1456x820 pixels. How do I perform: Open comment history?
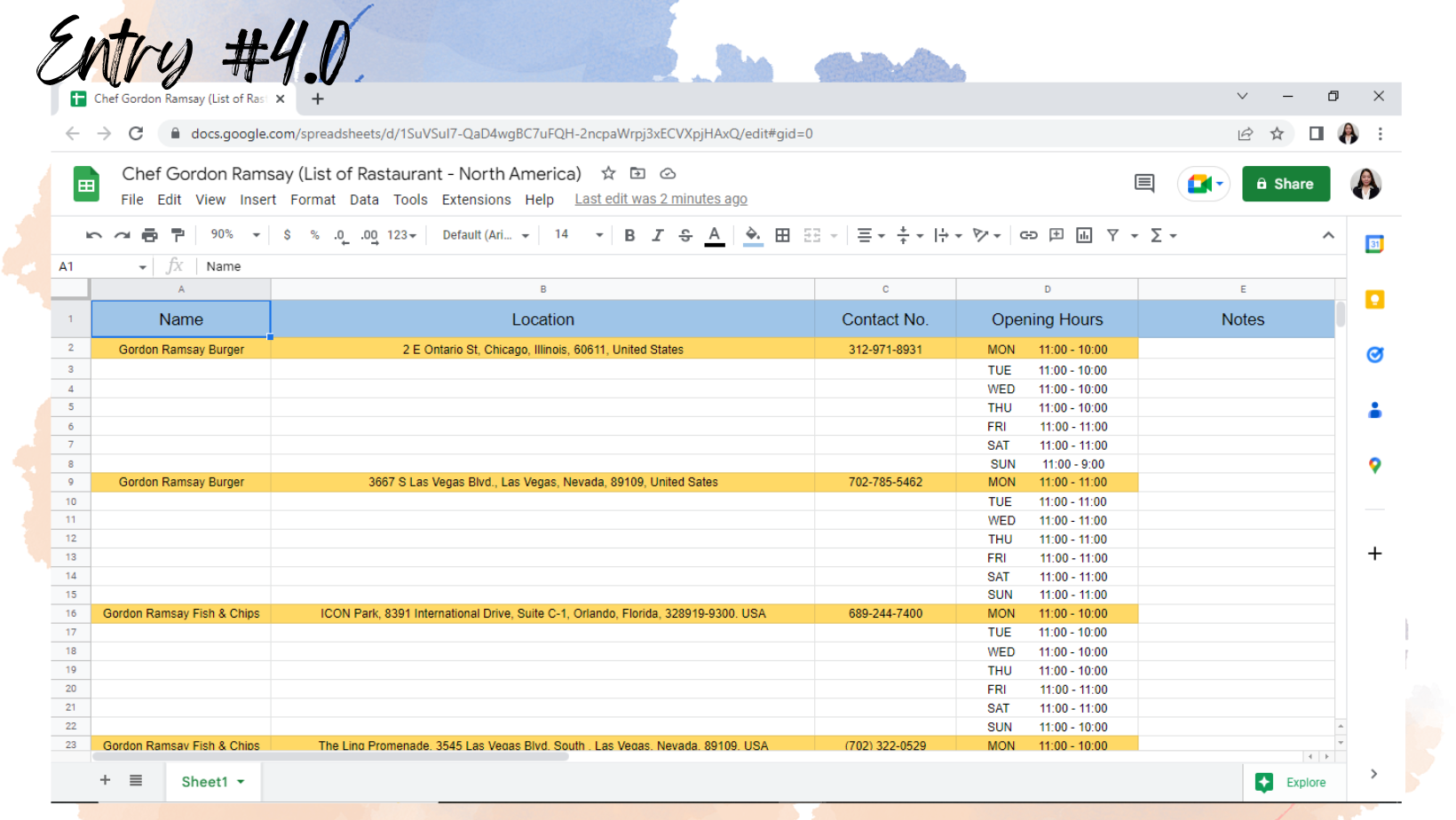pyautogui.click(x=1144, y=184)
